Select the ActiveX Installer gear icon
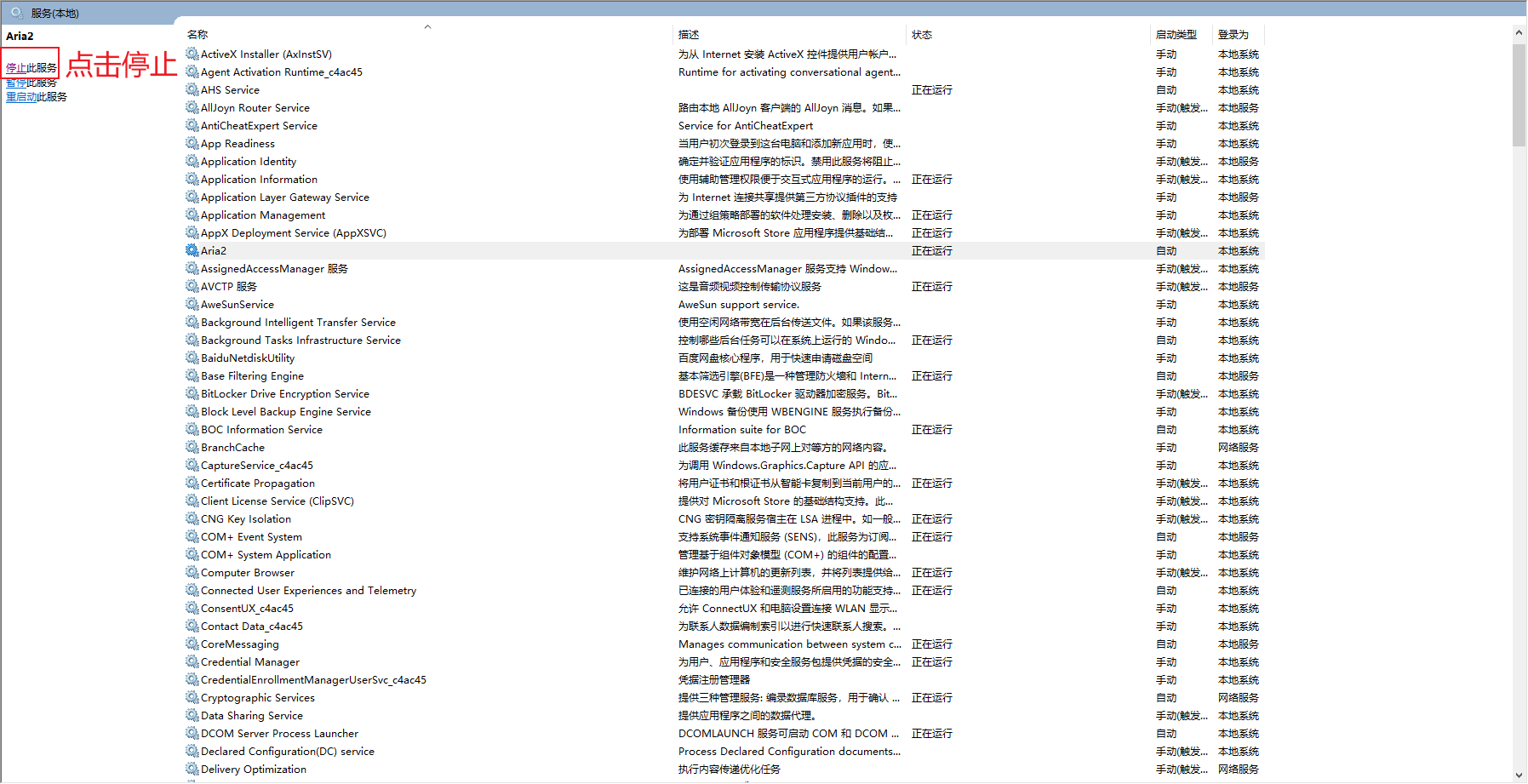Screen dimensions: 1528x784 pos(192,54)
